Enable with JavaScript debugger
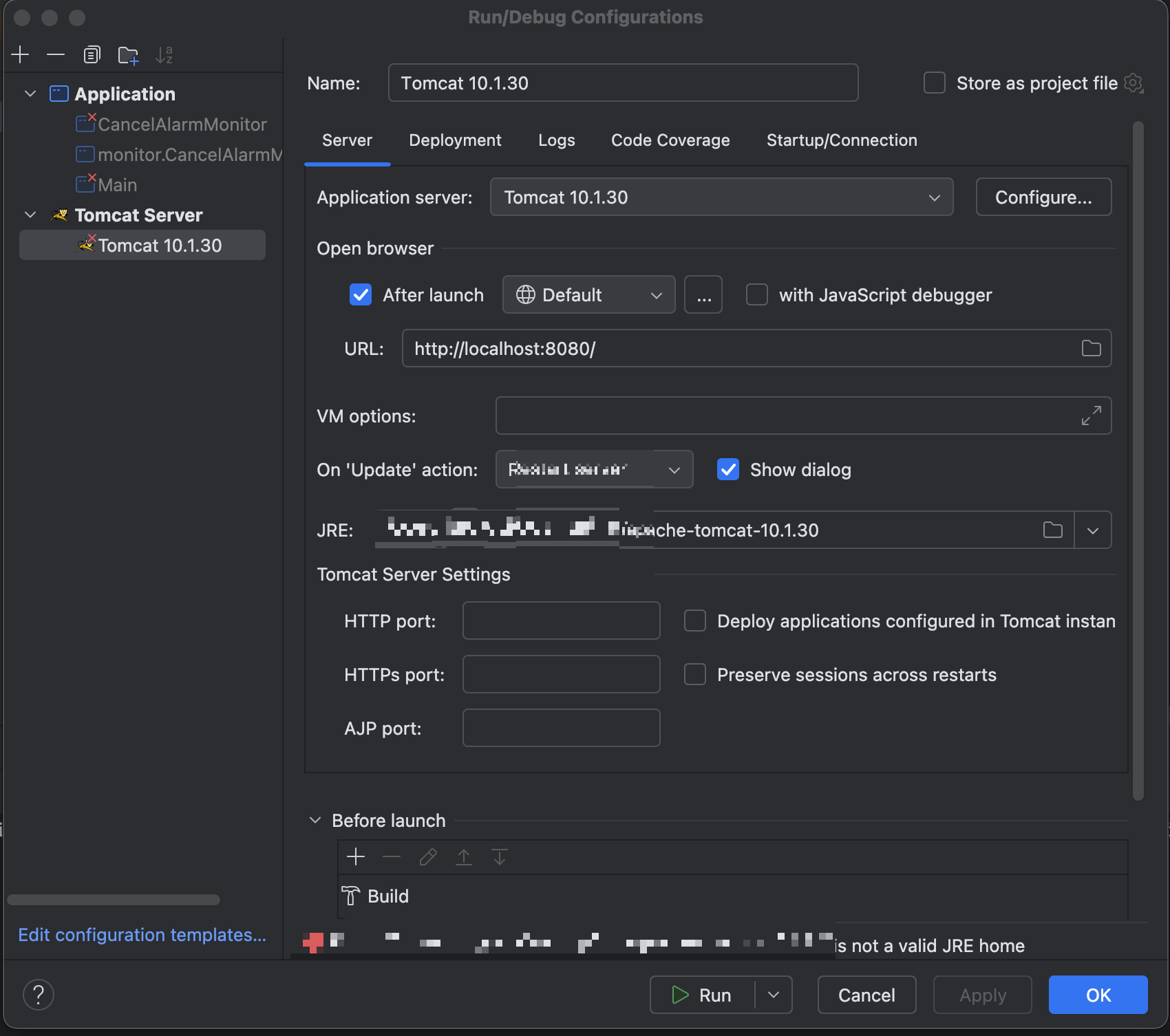 click(757, 294)
